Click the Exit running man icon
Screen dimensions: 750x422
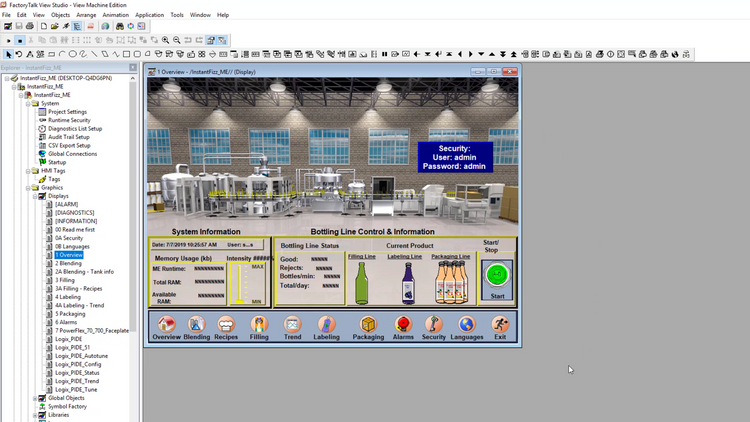click(x=500, y=325)
